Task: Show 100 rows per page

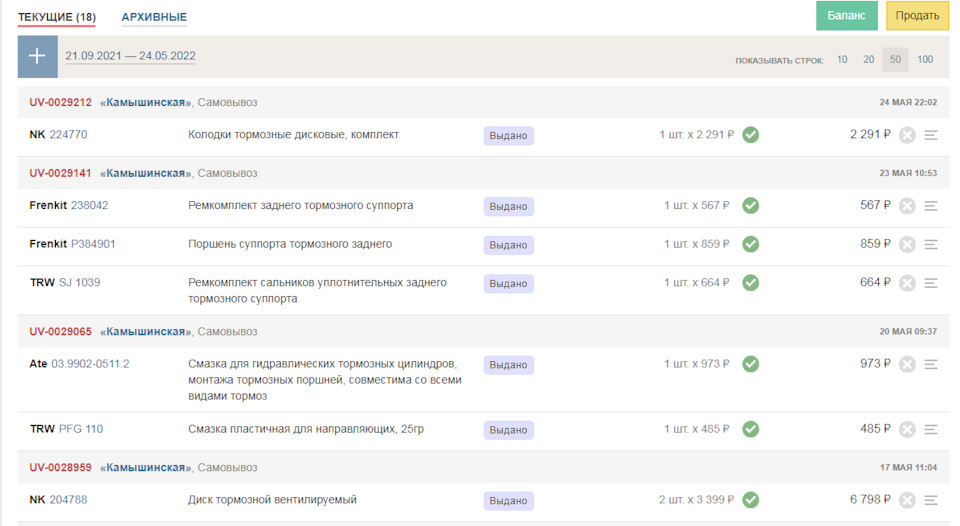Action: (925, 60)
